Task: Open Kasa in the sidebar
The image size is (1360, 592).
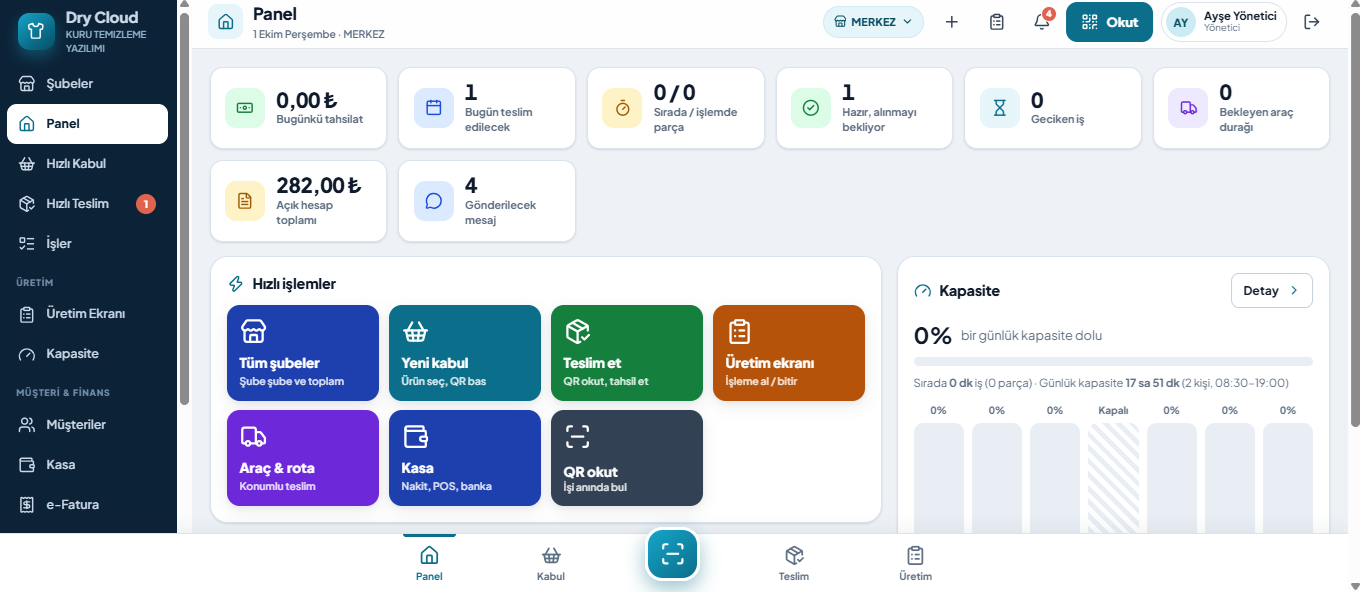Action: click(x=87, y=465)
